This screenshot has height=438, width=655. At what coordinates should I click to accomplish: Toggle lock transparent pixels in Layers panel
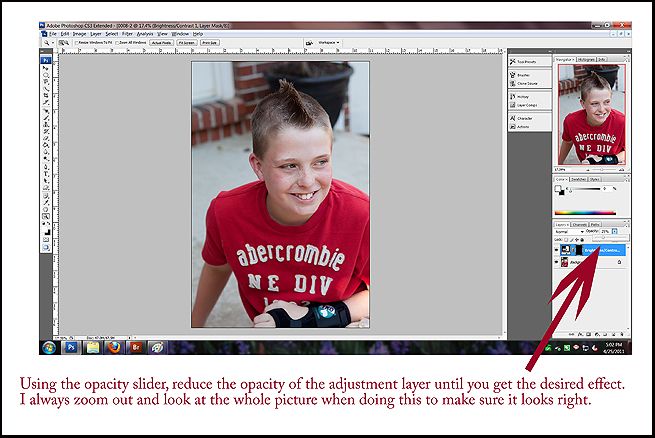coord(566,240)
